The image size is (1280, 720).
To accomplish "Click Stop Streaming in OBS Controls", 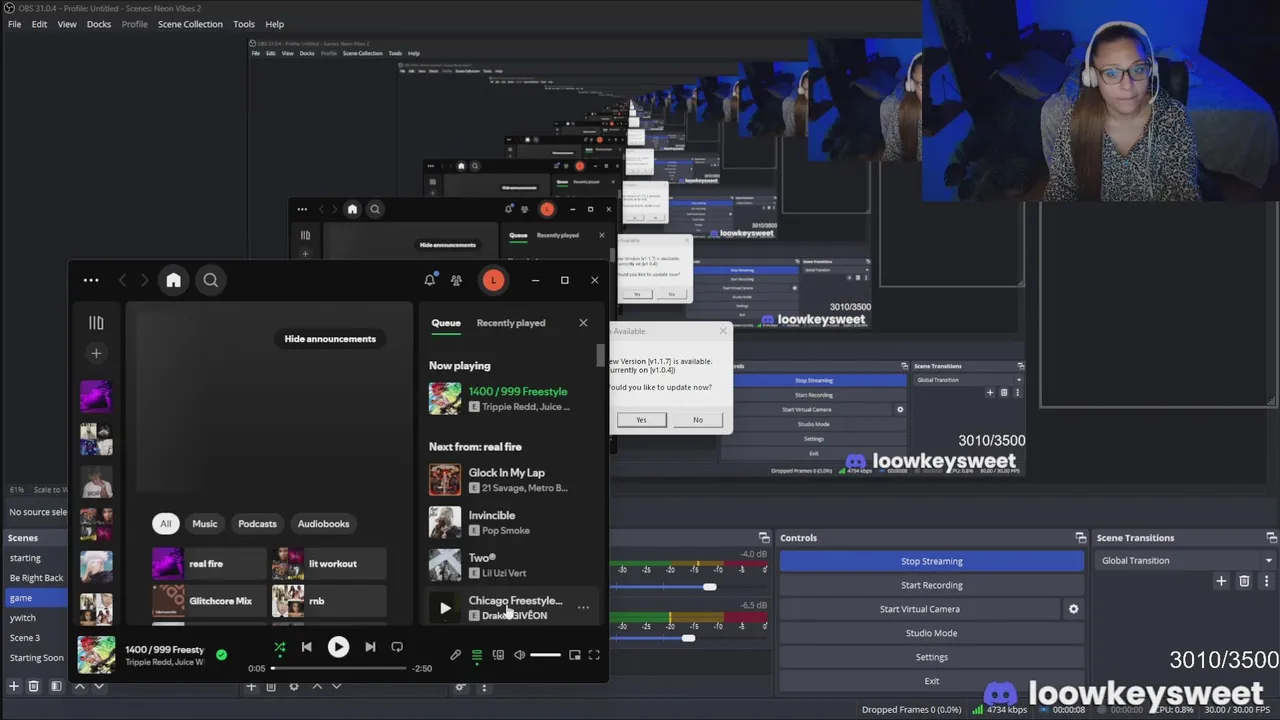I will tap(932, 561).
